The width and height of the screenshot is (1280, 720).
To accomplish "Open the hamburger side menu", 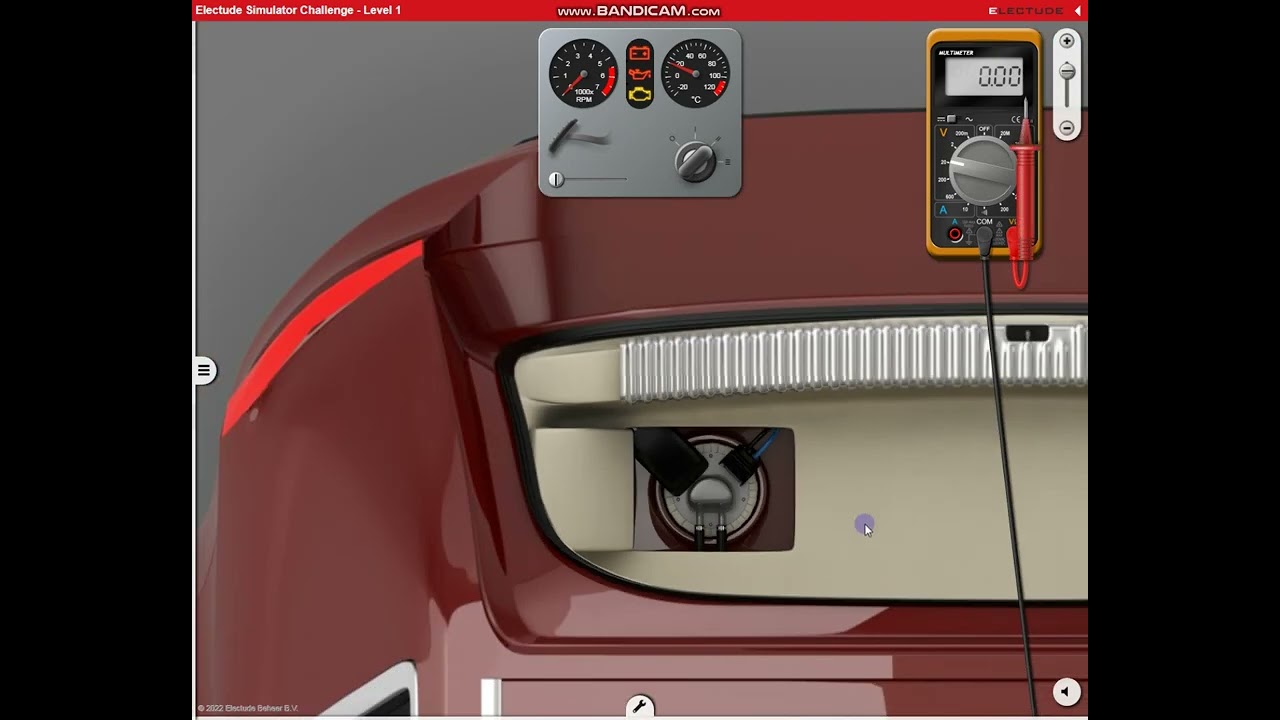I will pyautogui.click(x=204, y=371).
